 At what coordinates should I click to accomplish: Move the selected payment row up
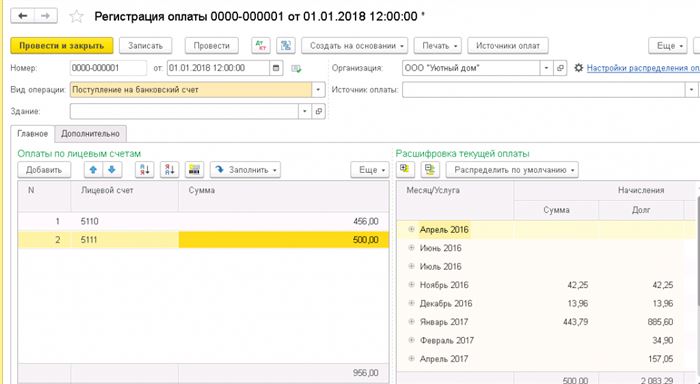(x=93, y=170)
